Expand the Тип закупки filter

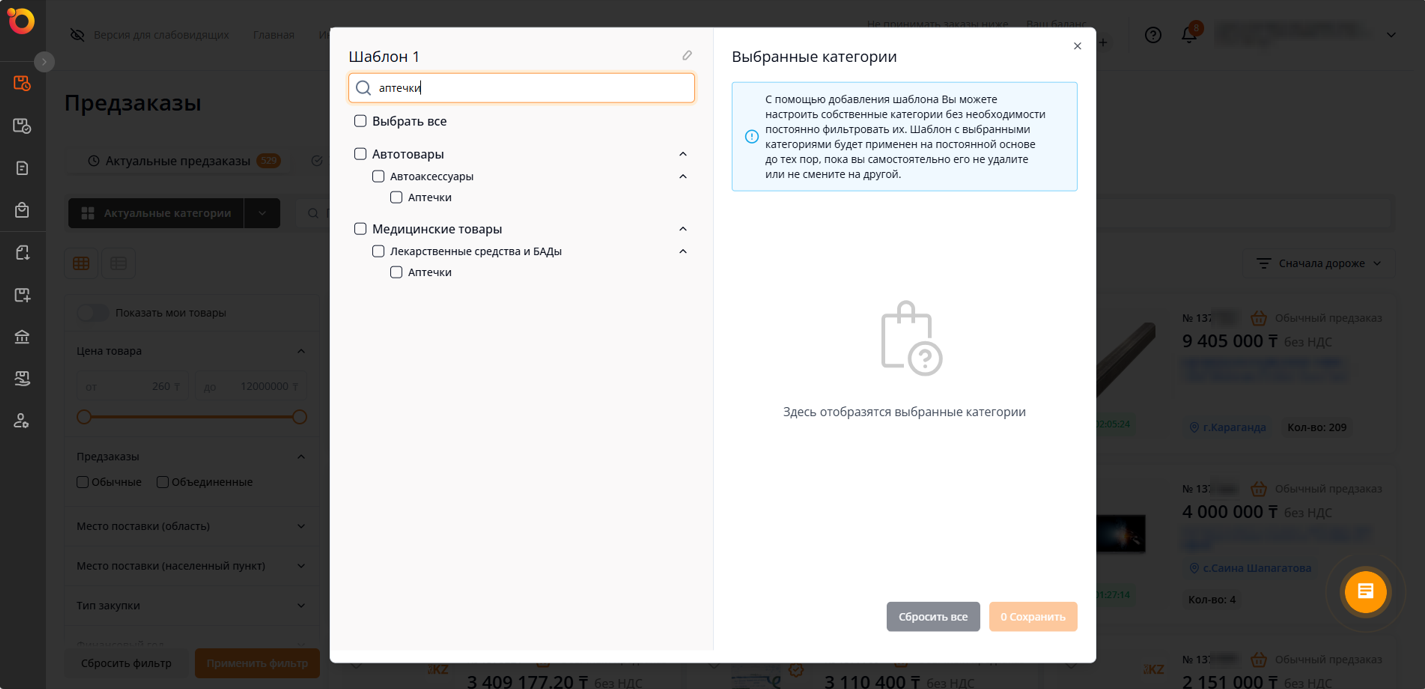coord(301,605)
